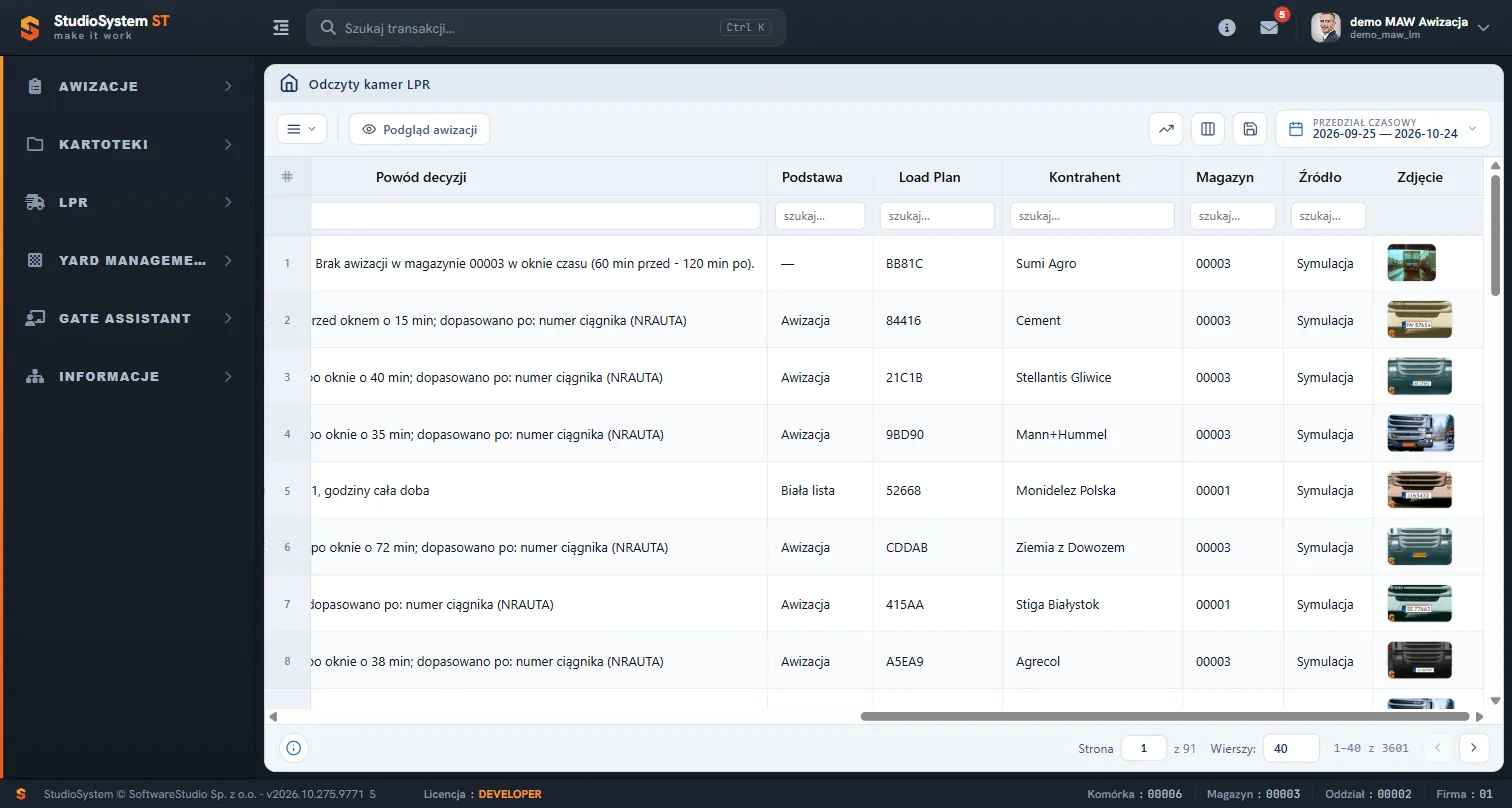Open the hamburger list menu dropdown
The width and height of the screenshot is (1512, 808).
click(302, 129)
